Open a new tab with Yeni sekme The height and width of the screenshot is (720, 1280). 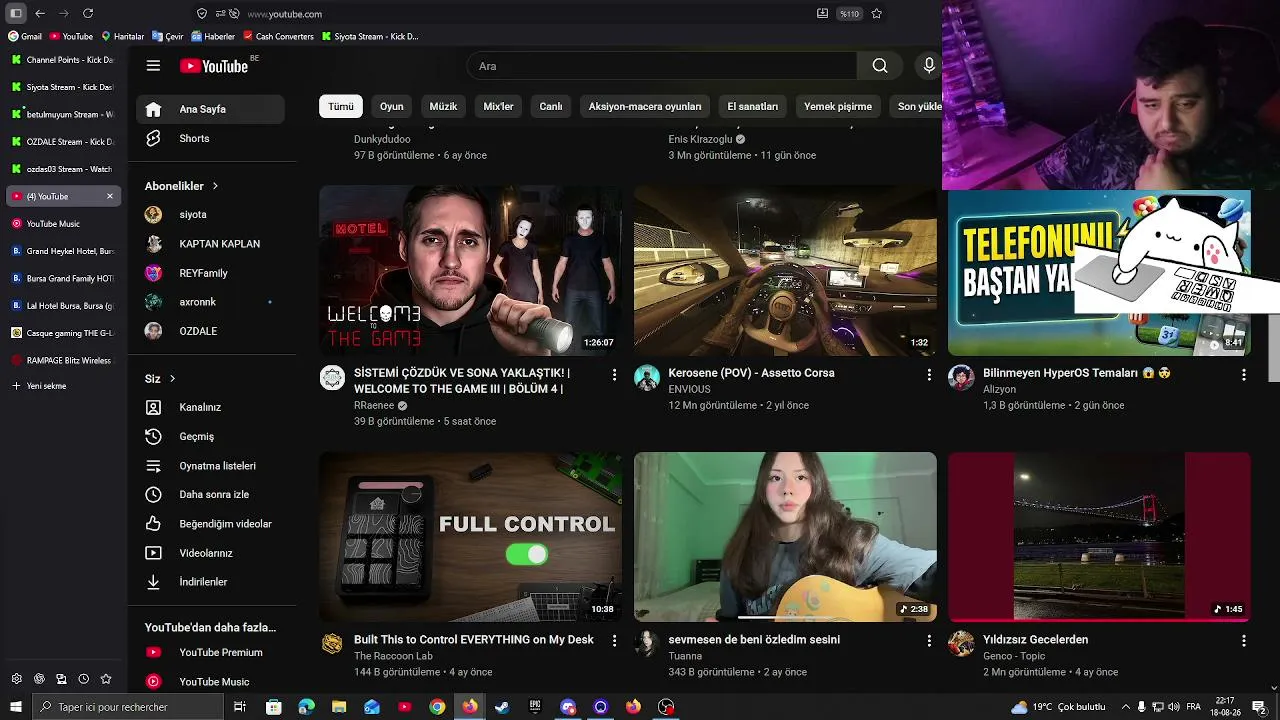pos(64,386)
